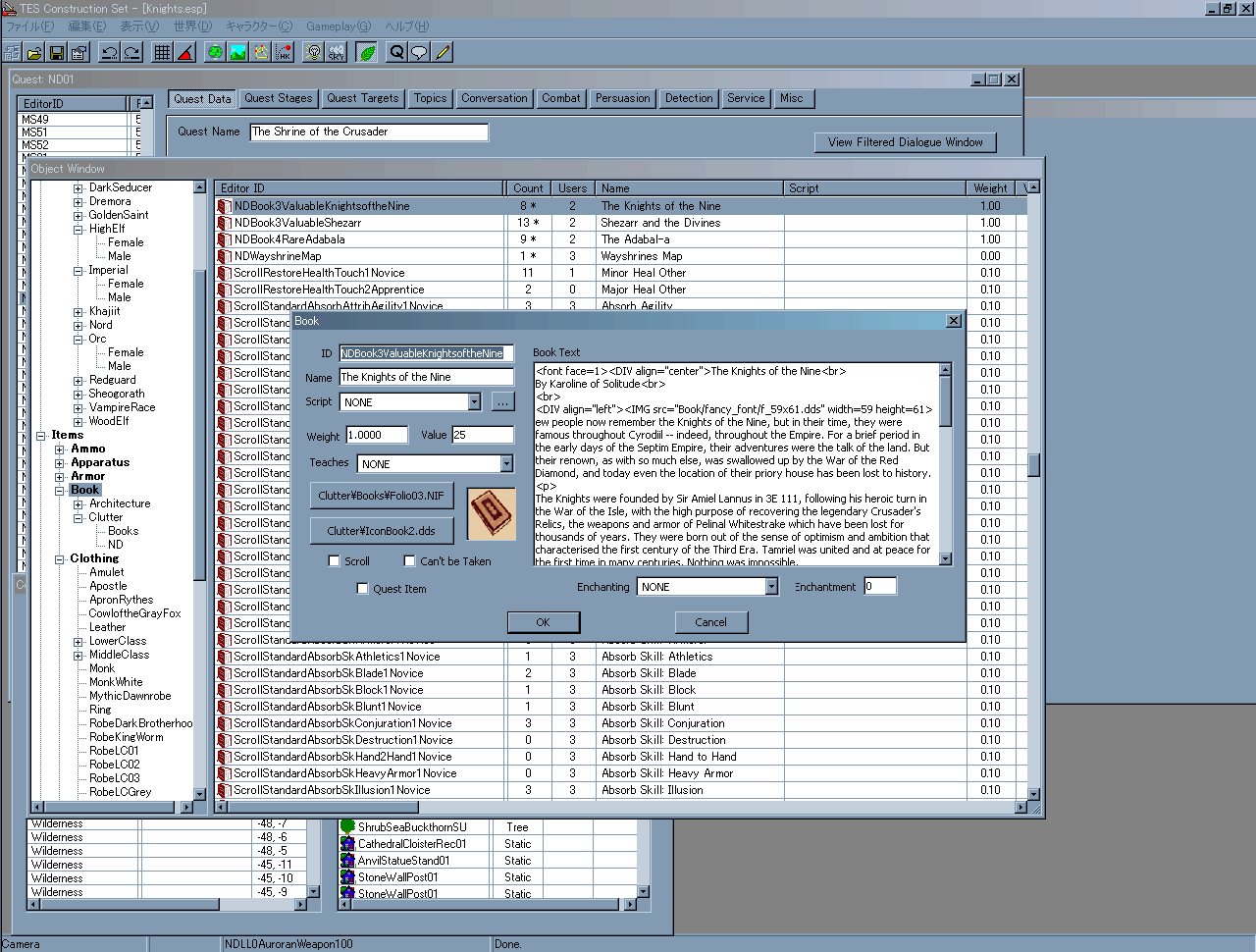
Task: Click the Path Grid editing icon
Action: tap(261, 52)
